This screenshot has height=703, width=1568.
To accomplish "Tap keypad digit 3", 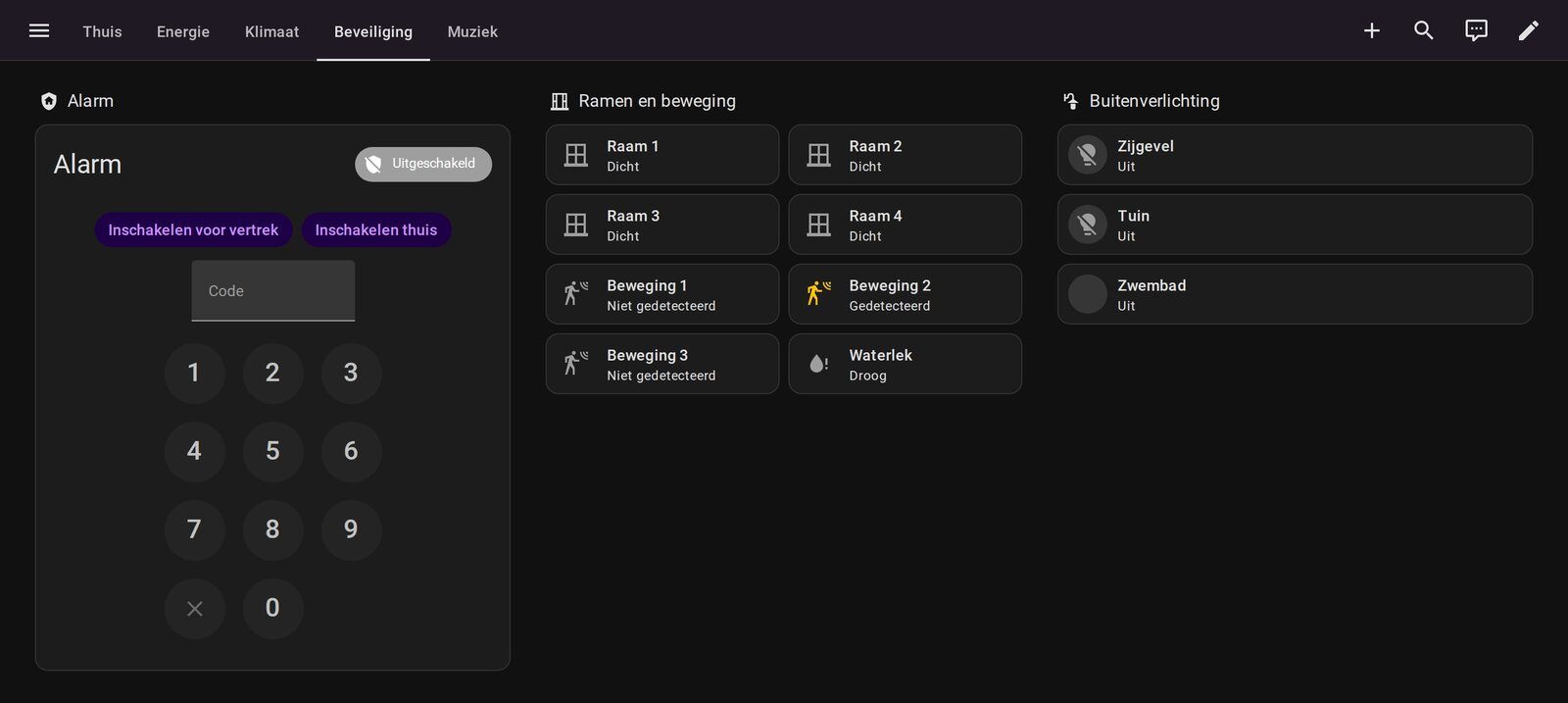I will click(351, 373).
